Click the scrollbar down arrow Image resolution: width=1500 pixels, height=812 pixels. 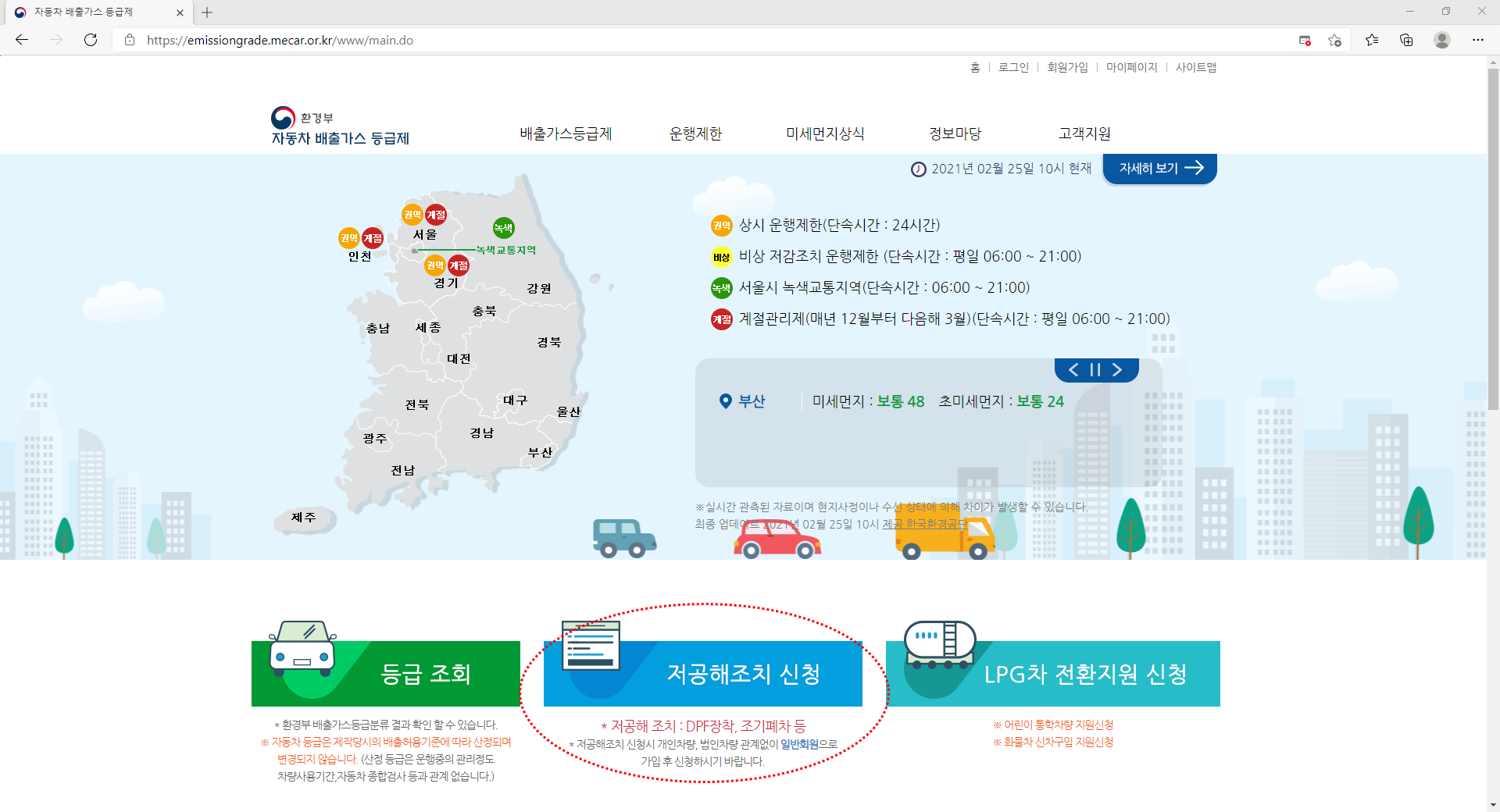(1493, 804)
